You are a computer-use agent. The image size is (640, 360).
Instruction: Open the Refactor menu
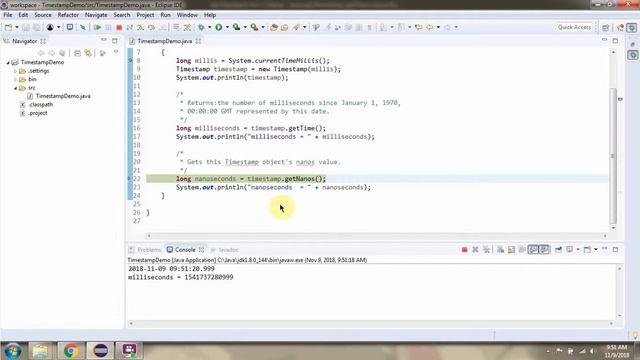pos(68,15)
